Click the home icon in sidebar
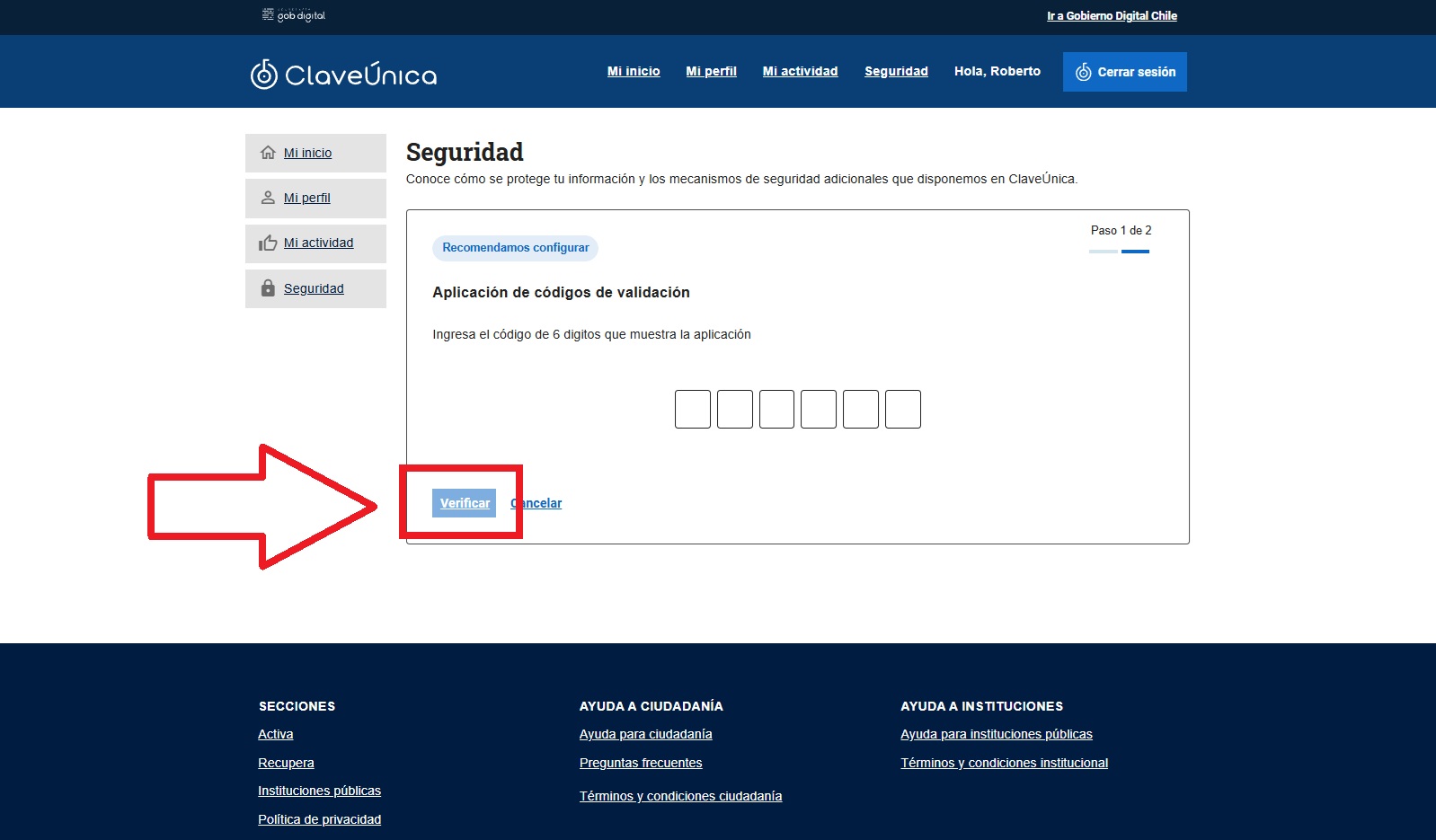 coord(268,153)
